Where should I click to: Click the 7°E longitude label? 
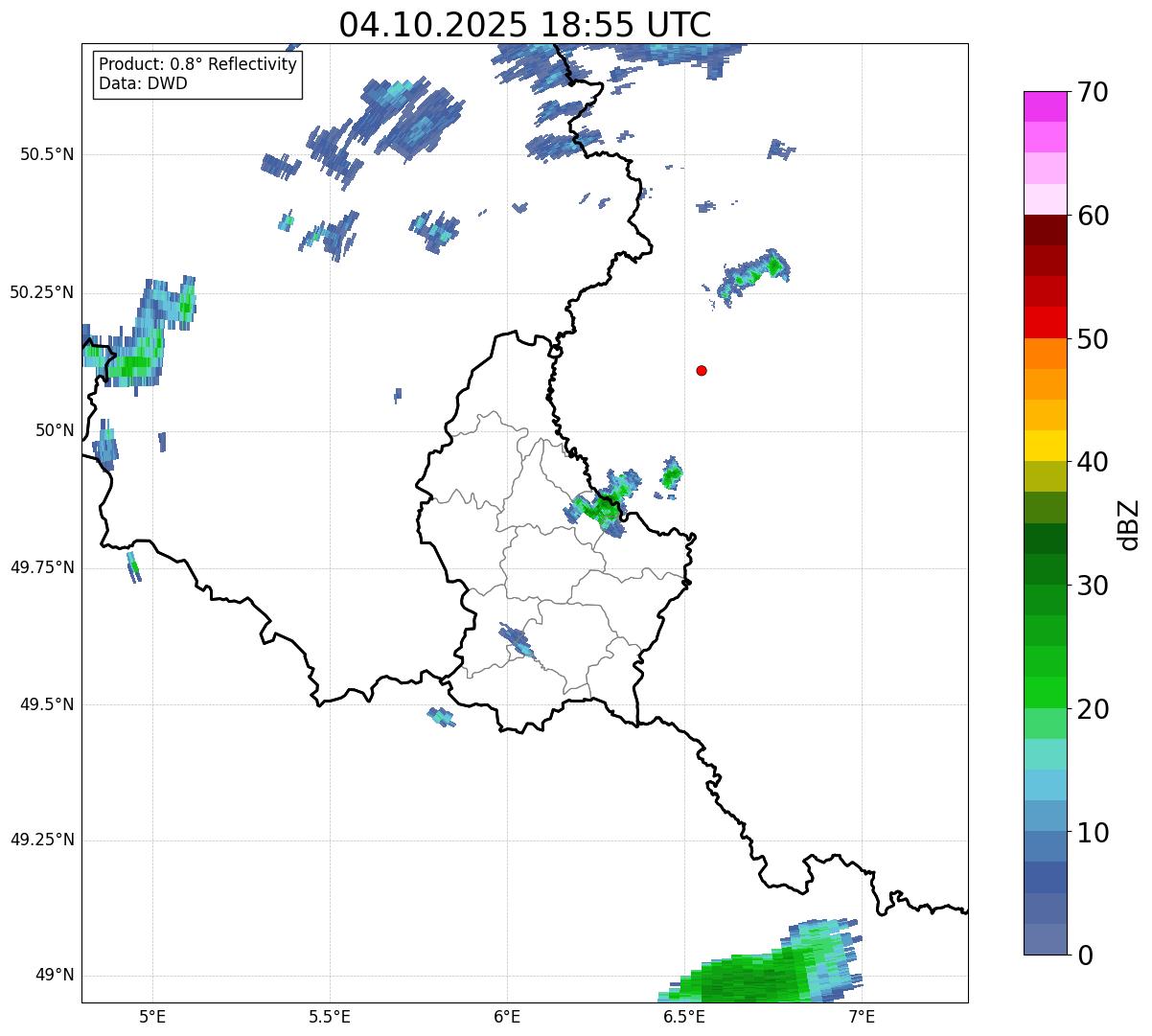(862, 1017)
